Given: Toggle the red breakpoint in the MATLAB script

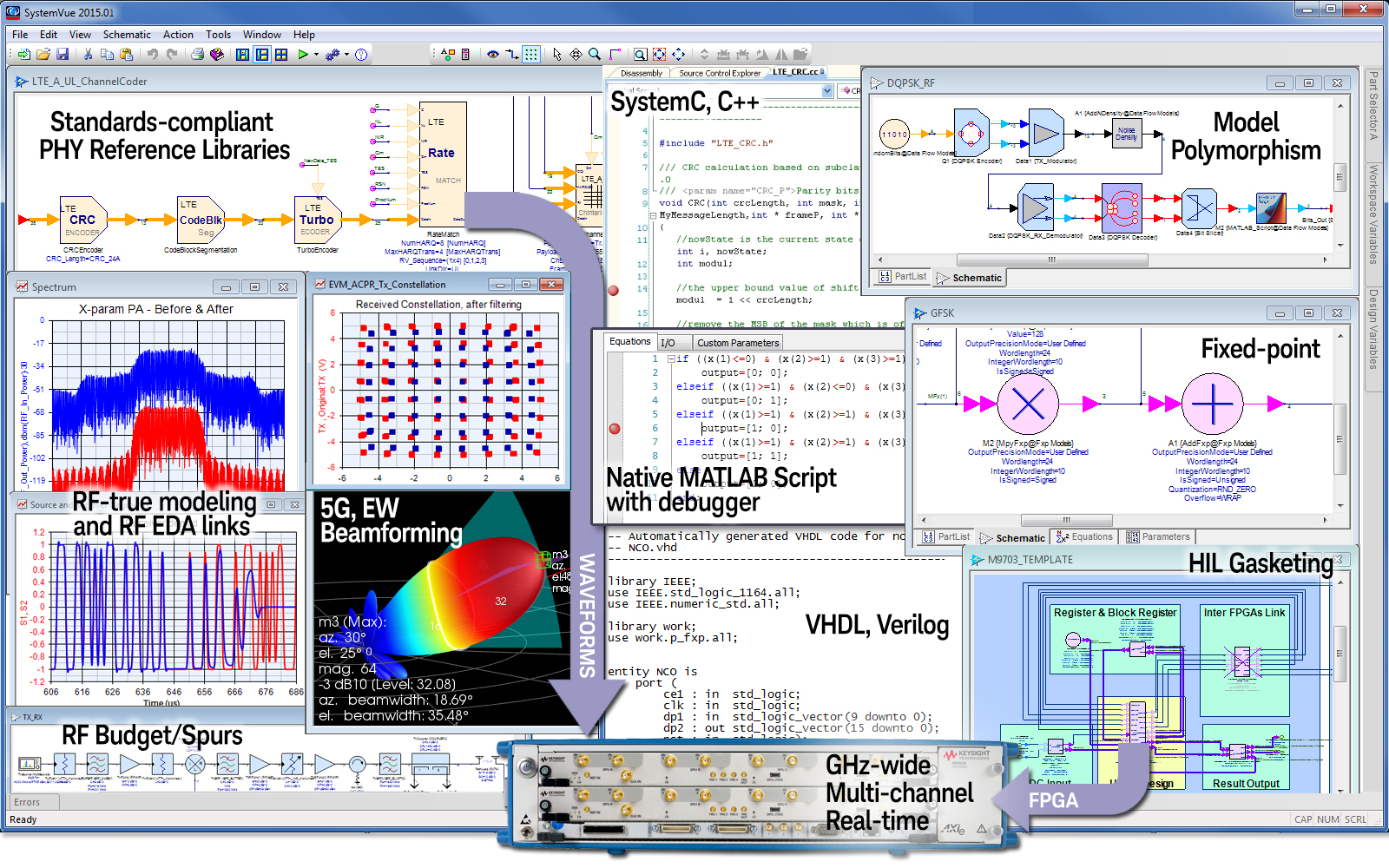Looking at the screenshot, I should click(616, 427).
